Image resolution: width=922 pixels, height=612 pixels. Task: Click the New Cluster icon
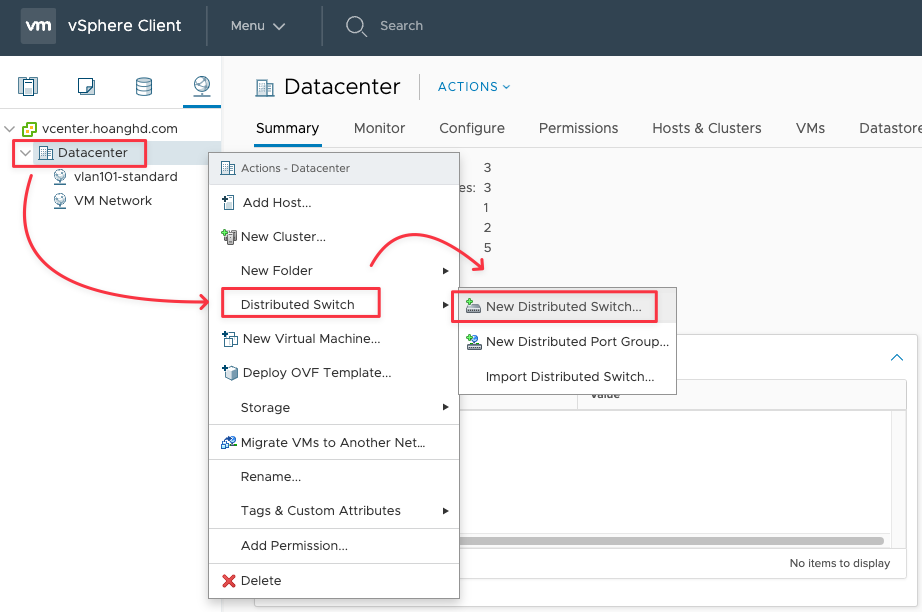coord(229,237)
